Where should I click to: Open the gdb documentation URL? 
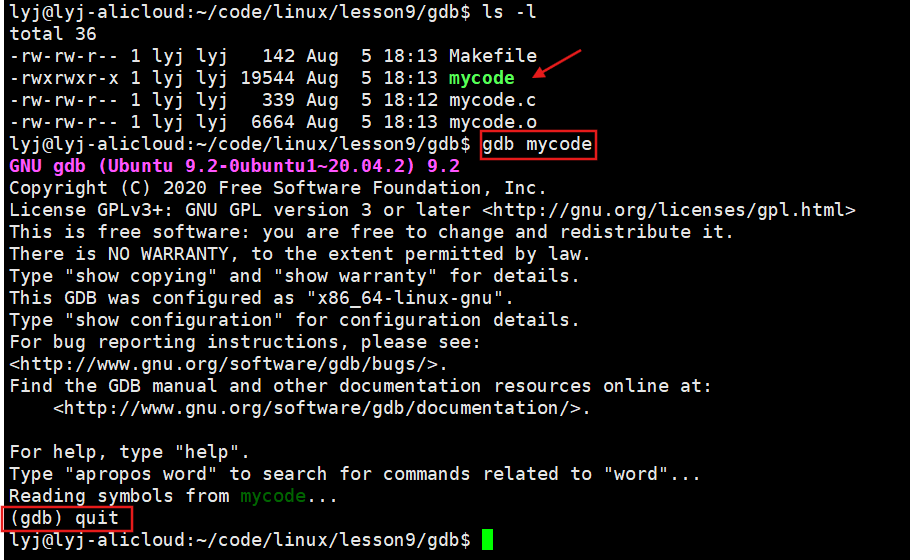tap(317, 408)
